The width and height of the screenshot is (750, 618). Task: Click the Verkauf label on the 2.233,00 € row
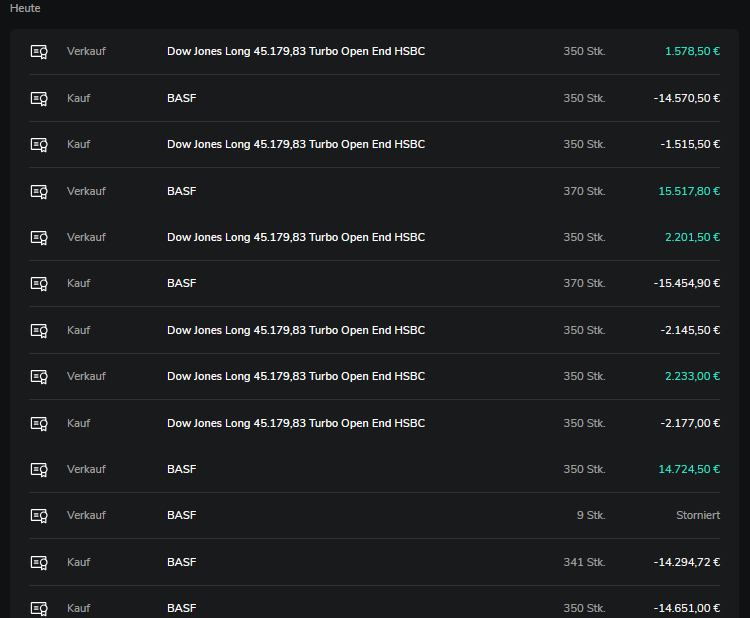tap(86, 376)
